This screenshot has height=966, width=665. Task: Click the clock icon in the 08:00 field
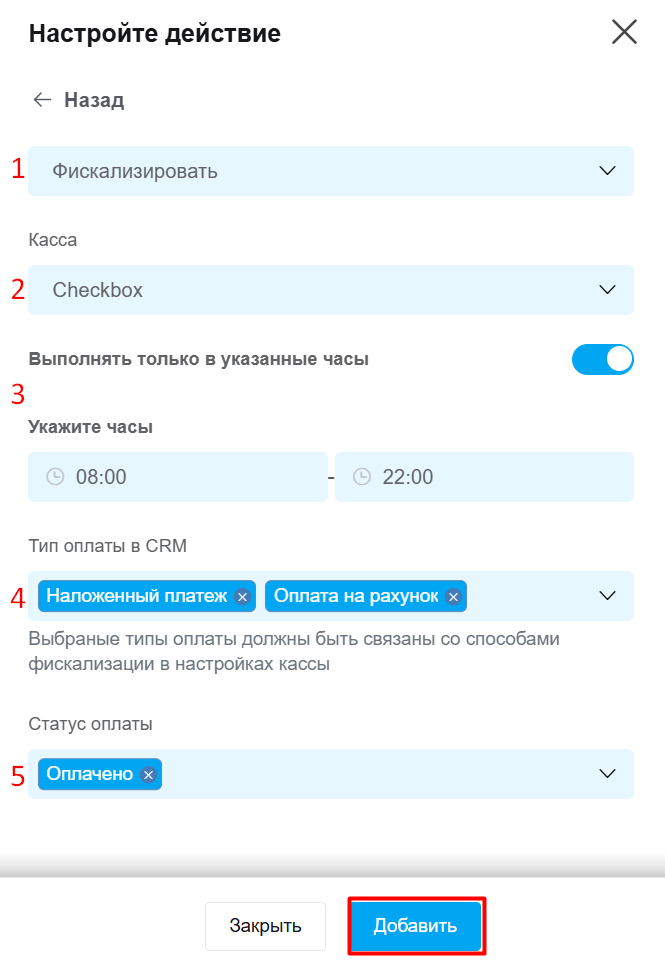55,477
